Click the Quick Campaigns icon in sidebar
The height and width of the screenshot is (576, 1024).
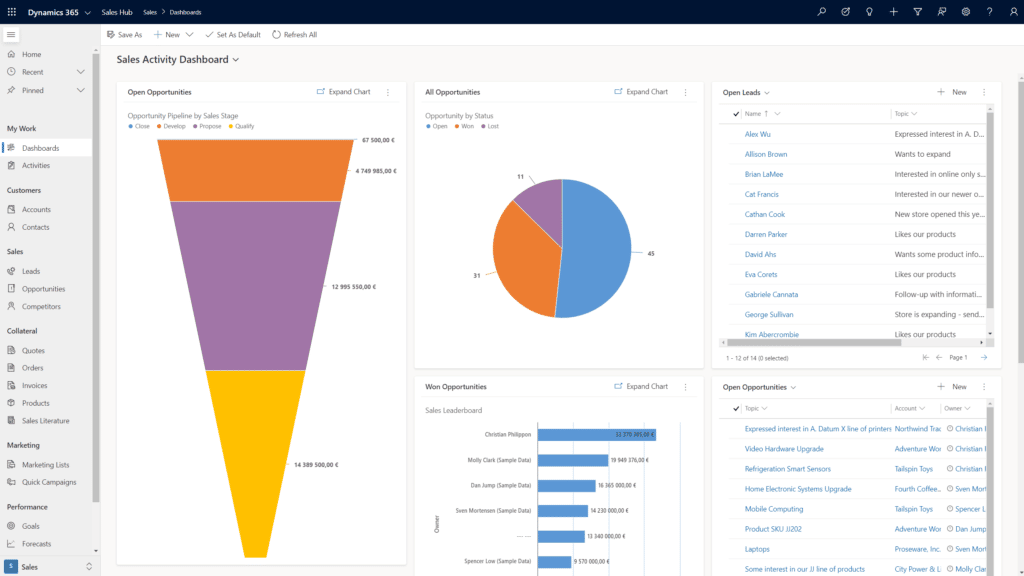pos(11,482)
